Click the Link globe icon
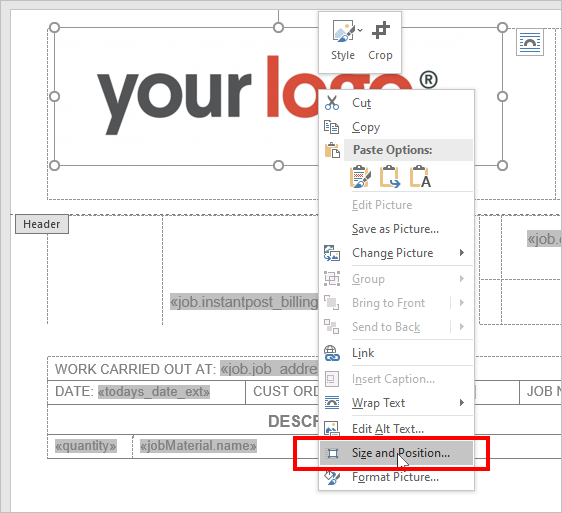562x513 pixels. 332,353
